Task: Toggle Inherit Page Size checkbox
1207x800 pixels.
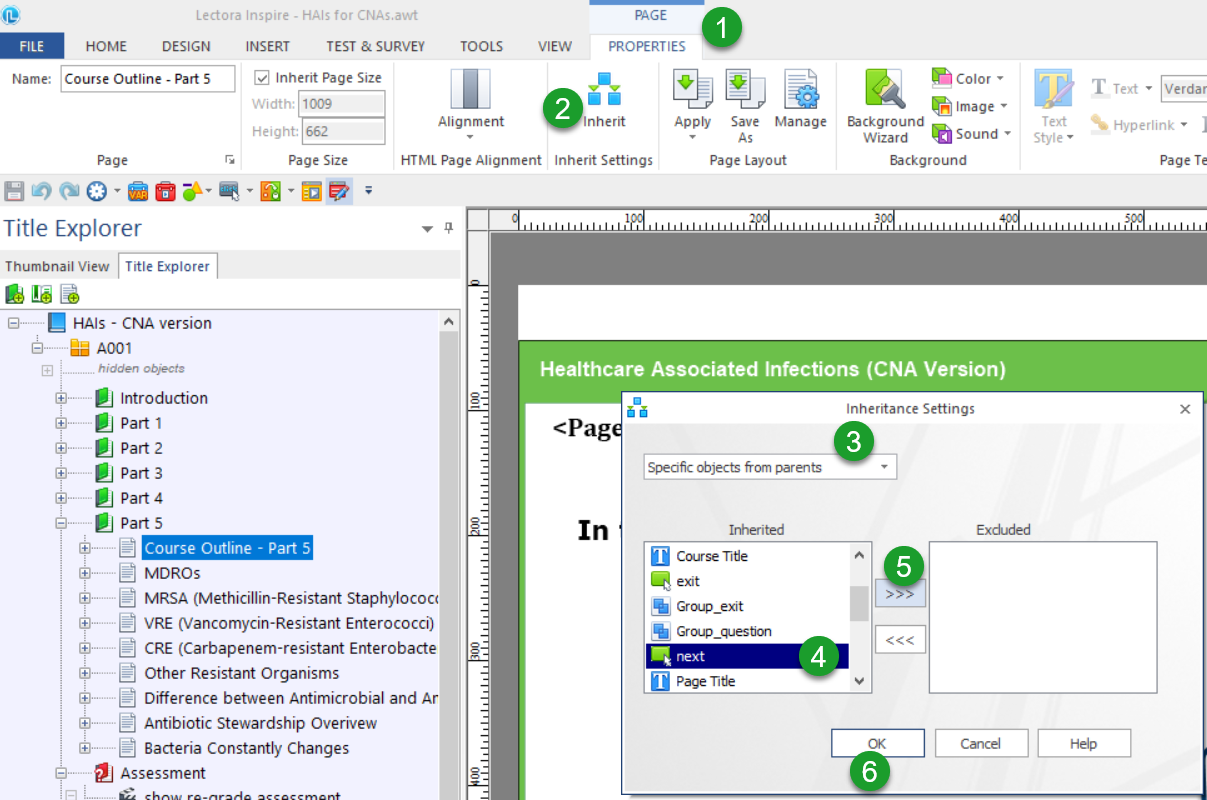Action: click(x=263, y=77)
